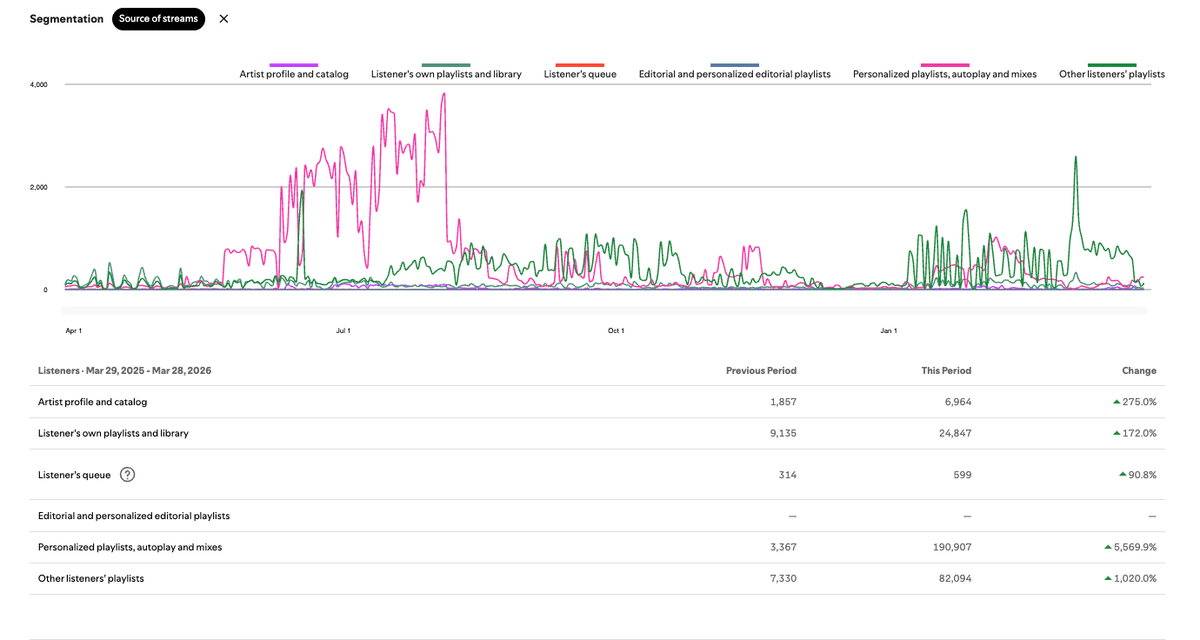
Task: Click the 7,330 previous period value
Action: tap(783, 579)
